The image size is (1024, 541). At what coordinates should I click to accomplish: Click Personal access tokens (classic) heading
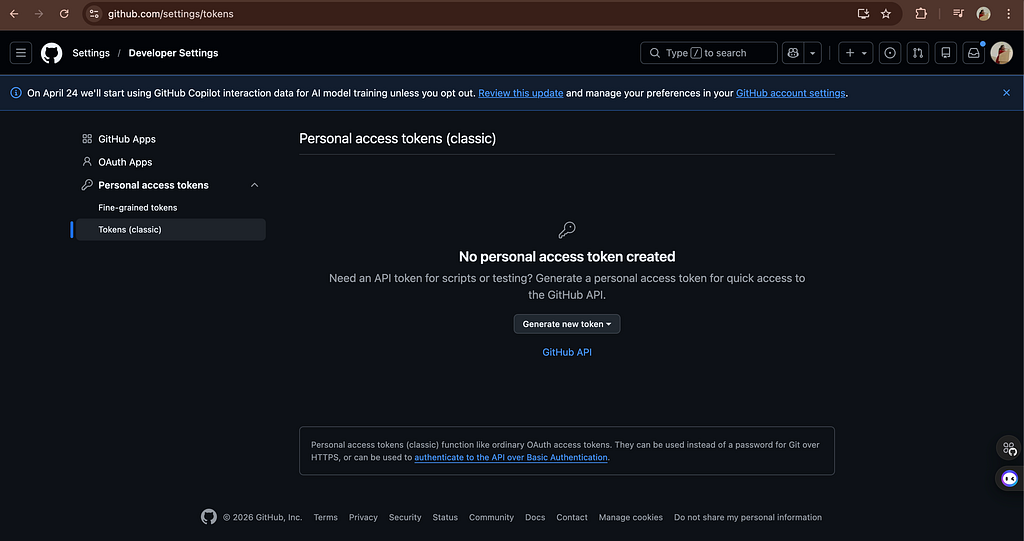coord(397,139)
